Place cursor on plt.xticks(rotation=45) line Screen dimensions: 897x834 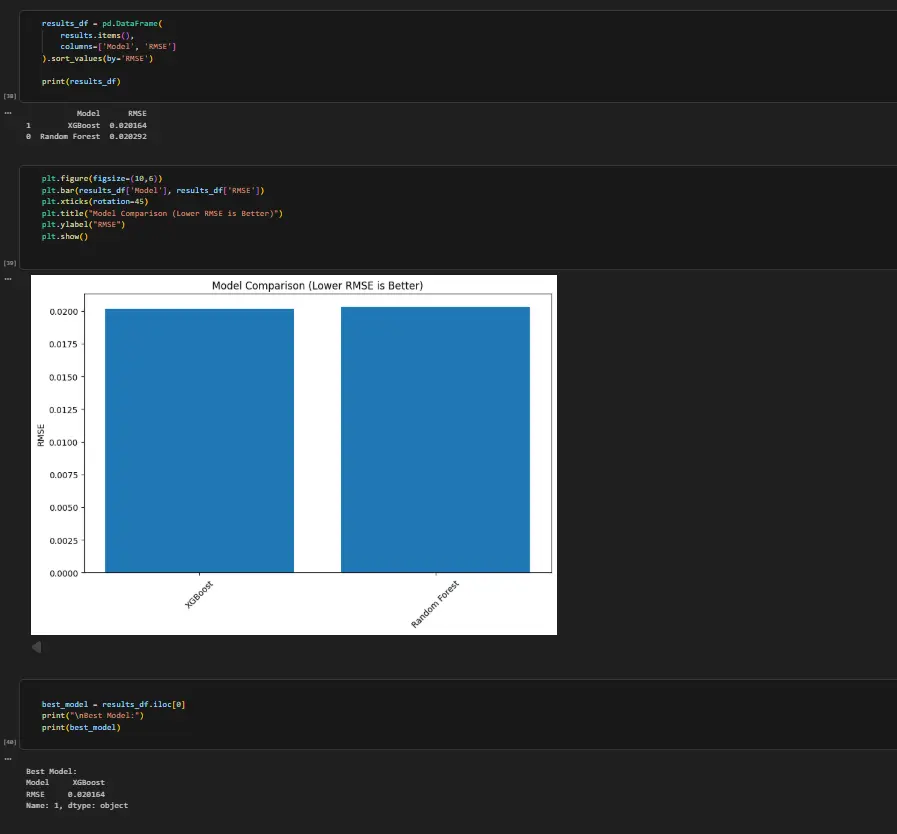click(x=94, y=201)
